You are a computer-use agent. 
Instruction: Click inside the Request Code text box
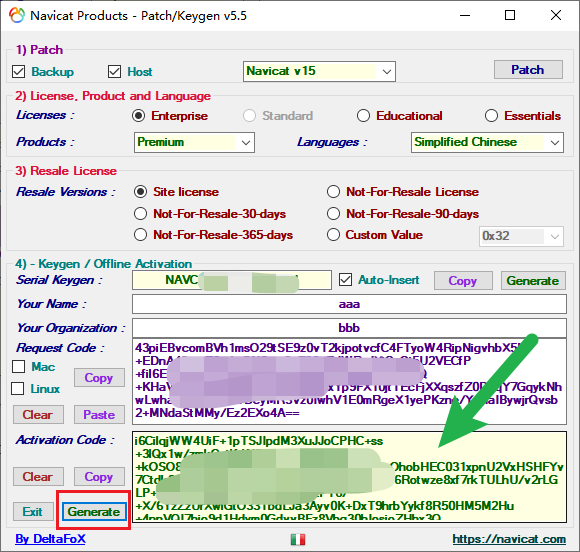point(349,381)
